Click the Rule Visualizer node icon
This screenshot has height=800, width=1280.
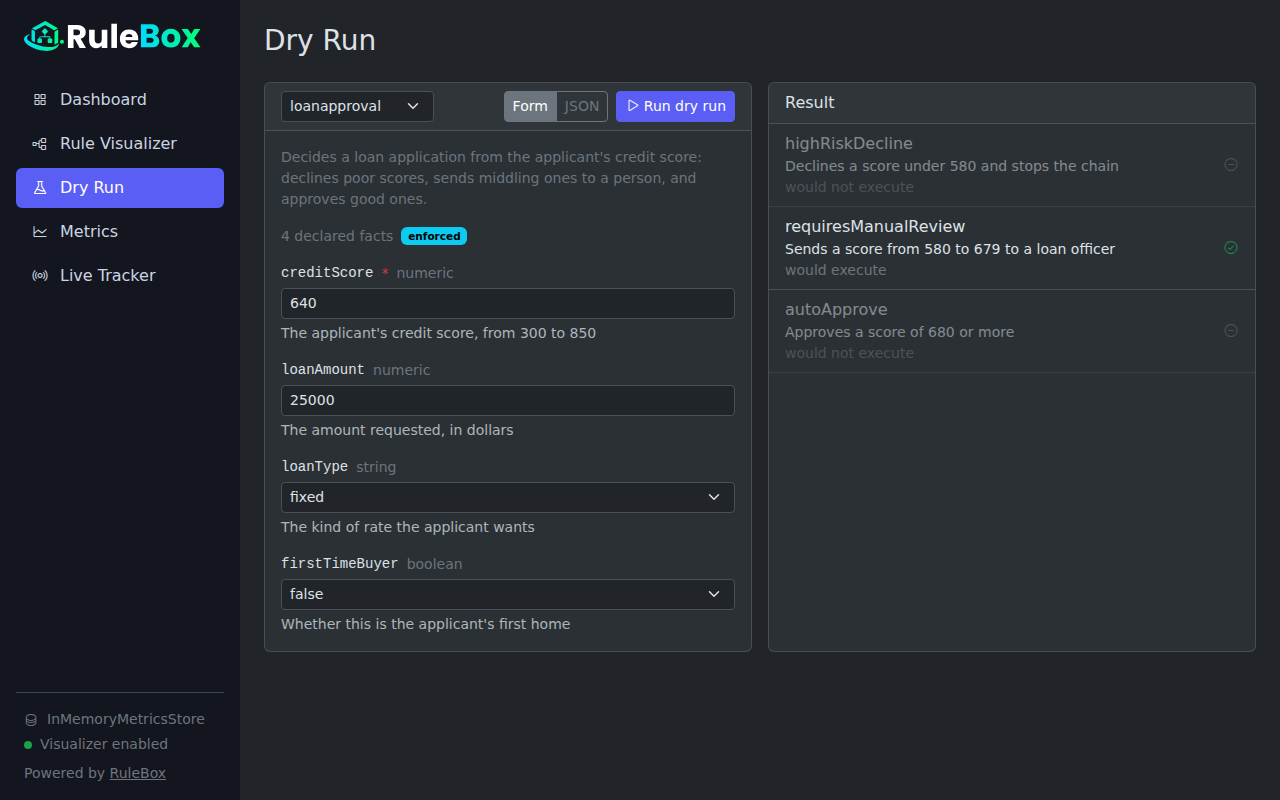(40, 144)
